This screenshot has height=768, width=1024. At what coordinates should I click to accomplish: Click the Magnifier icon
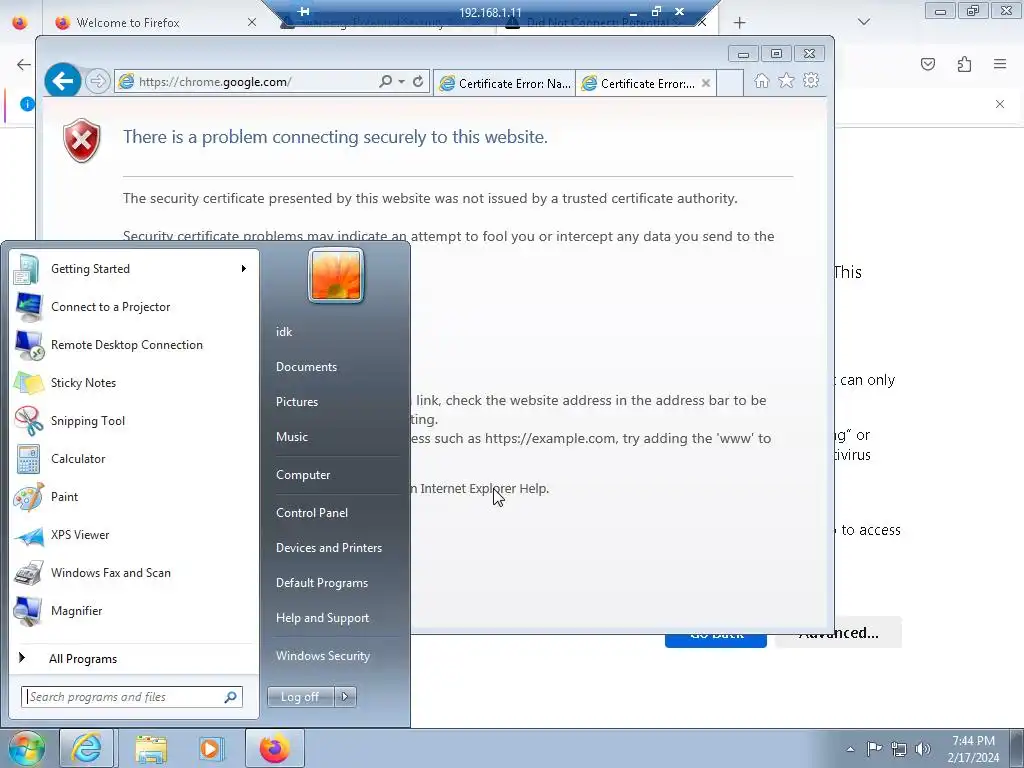pos(29,611)
